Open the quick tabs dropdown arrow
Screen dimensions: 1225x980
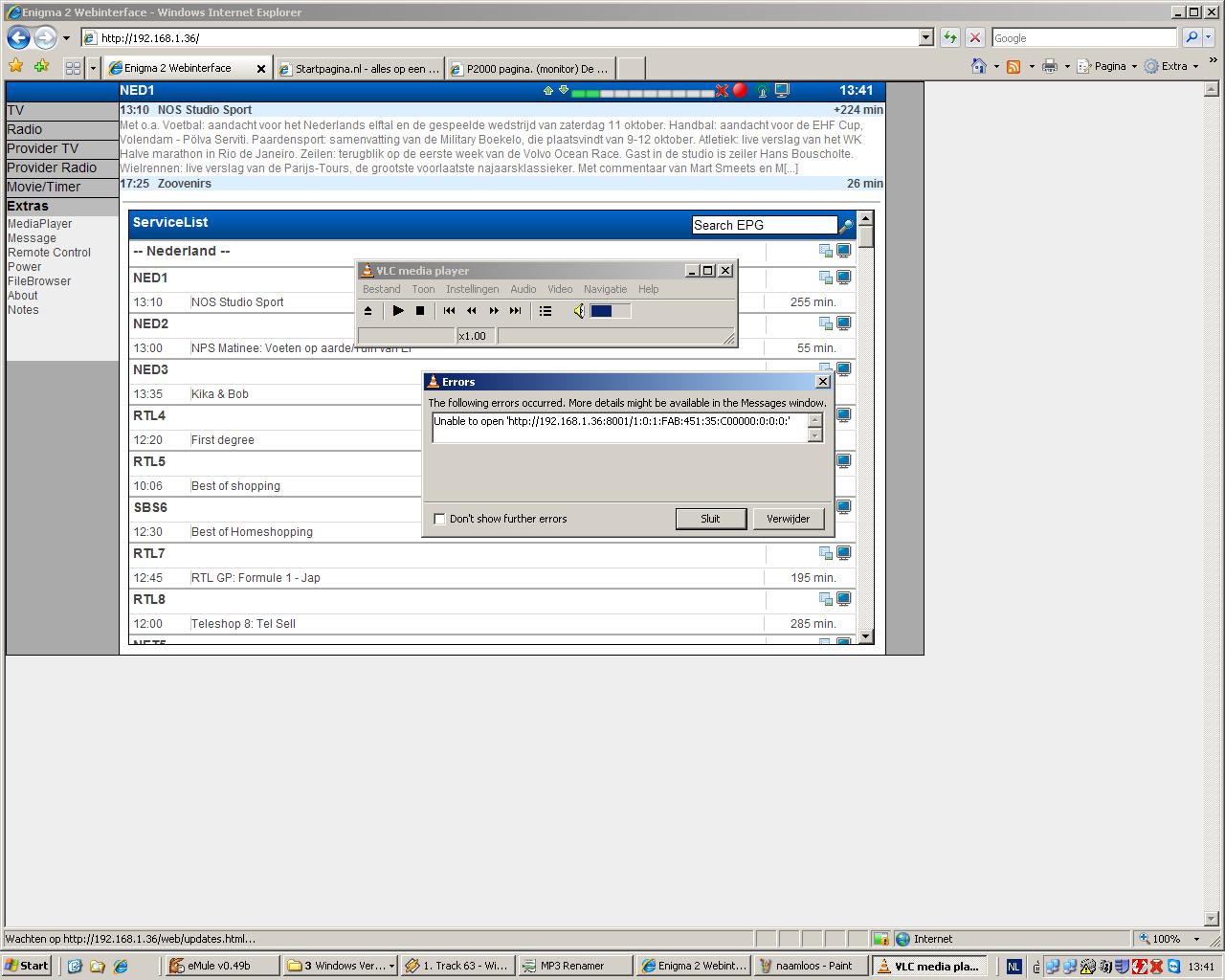point(93,68)
